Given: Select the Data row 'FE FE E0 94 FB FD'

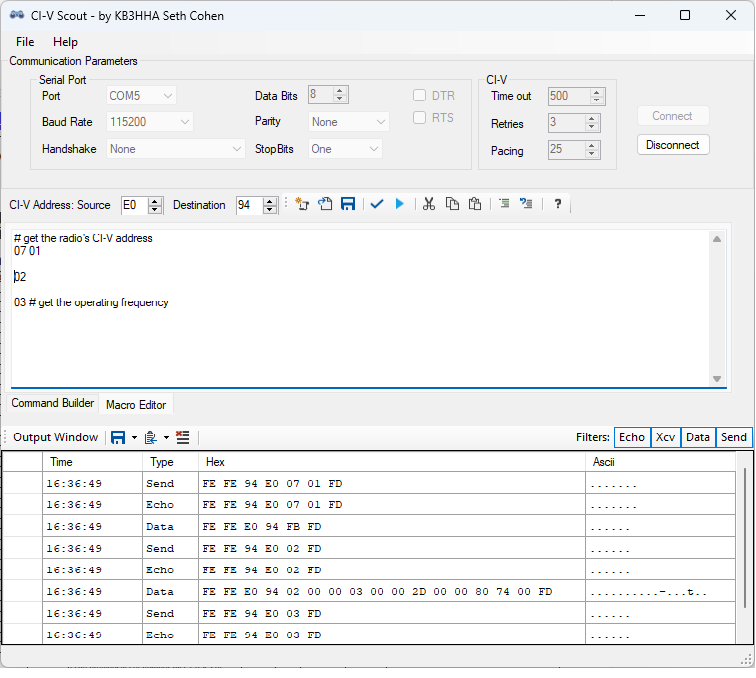Looking at the screenshot, I should [369, 527].
